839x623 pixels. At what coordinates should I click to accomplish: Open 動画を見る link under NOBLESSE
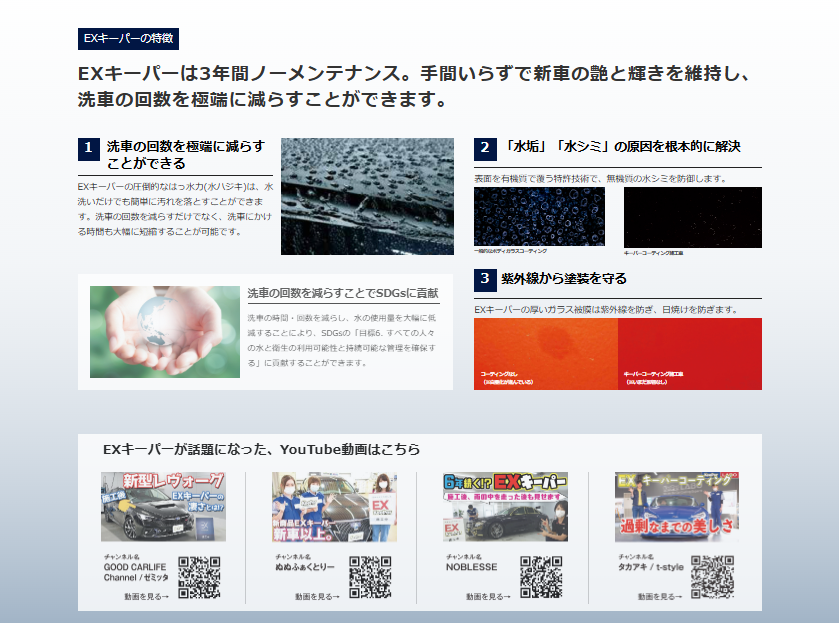click(488, 597)
